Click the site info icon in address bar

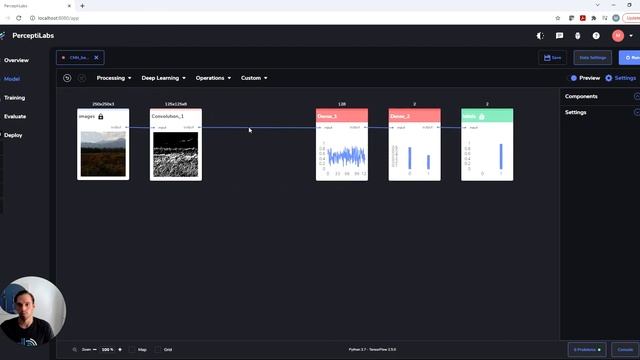[33, 18]
